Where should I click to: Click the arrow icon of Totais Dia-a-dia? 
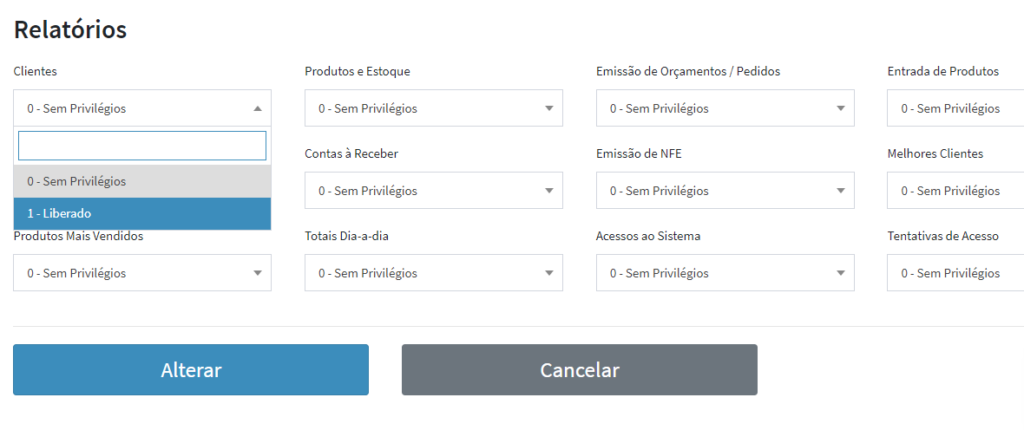click(549, 272)
